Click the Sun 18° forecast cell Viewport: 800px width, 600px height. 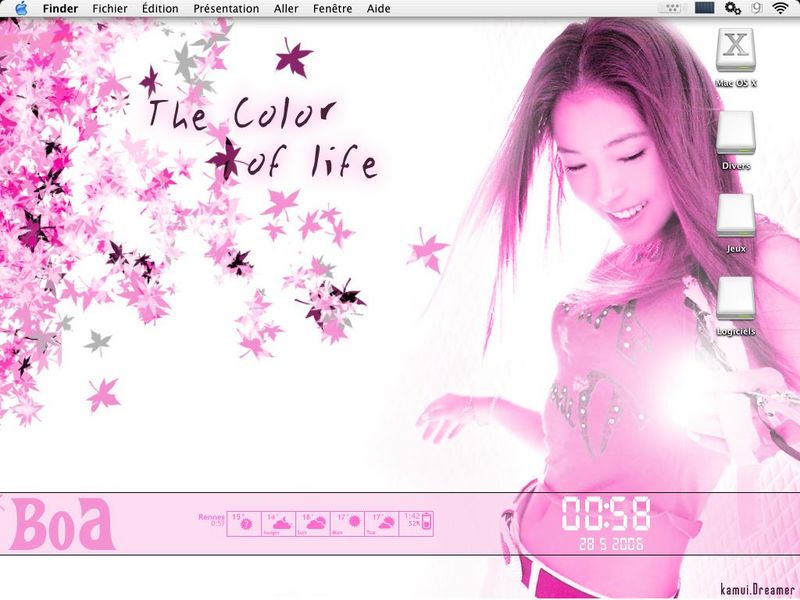[313, 523]
